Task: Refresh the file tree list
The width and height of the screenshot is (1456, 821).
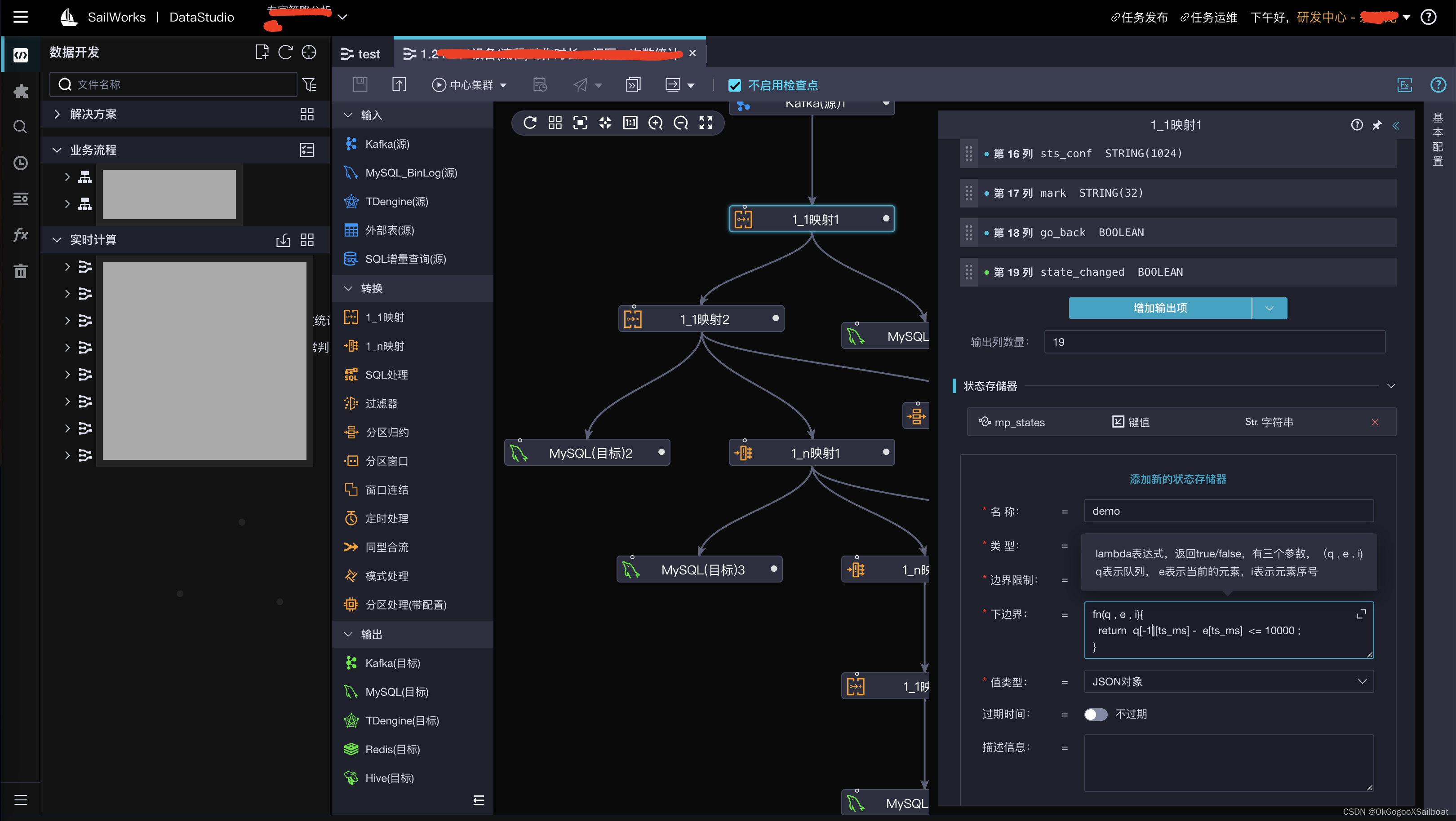Action: point(285,52)
